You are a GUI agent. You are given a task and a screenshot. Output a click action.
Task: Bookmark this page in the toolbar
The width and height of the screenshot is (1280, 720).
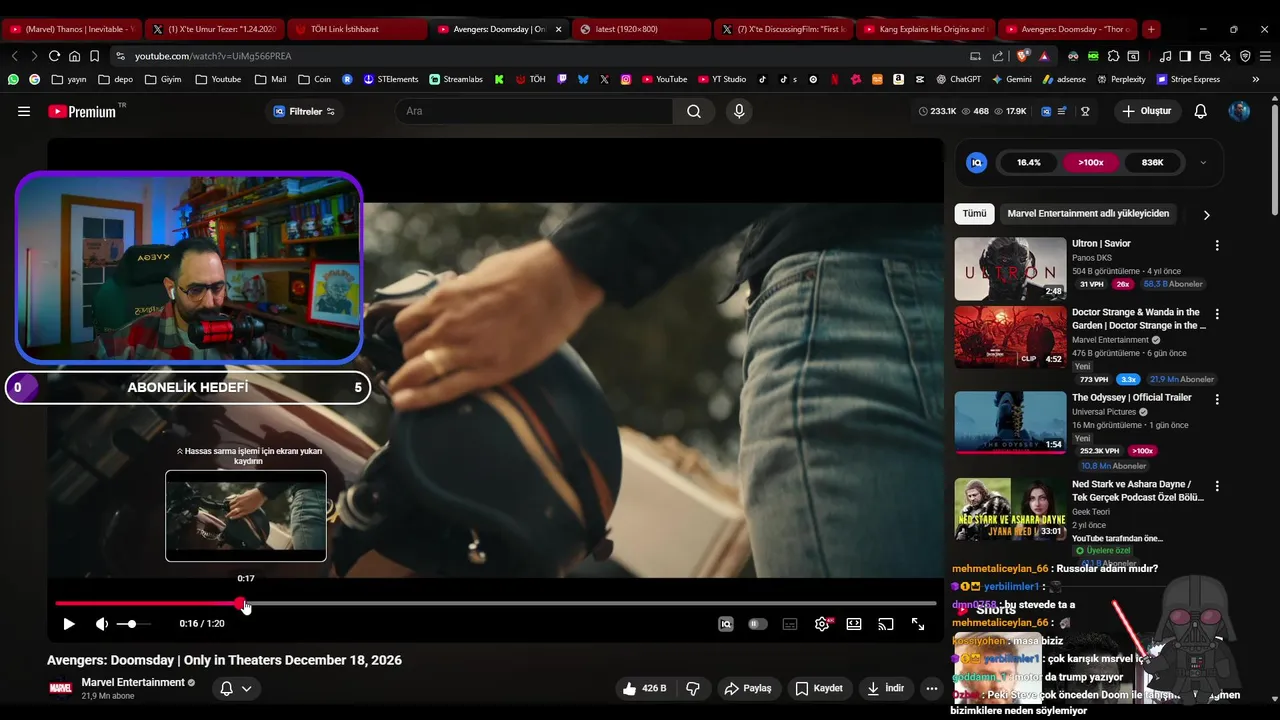(x=94, y=56)
